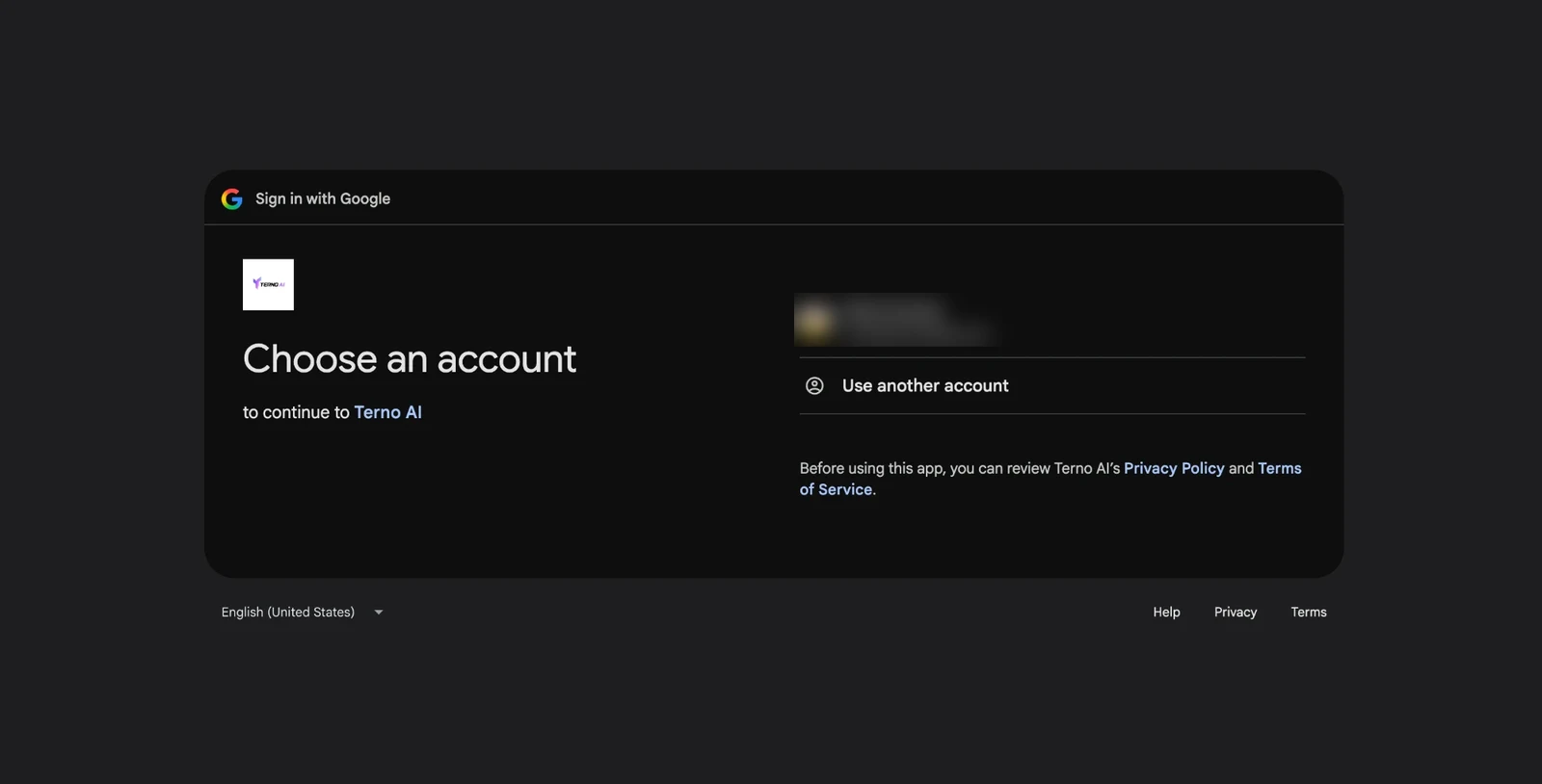Open Terno AI's Terms of Service link
Image resolution: width=1542 pixels, height=784 pixels.
click(1280, 468)
